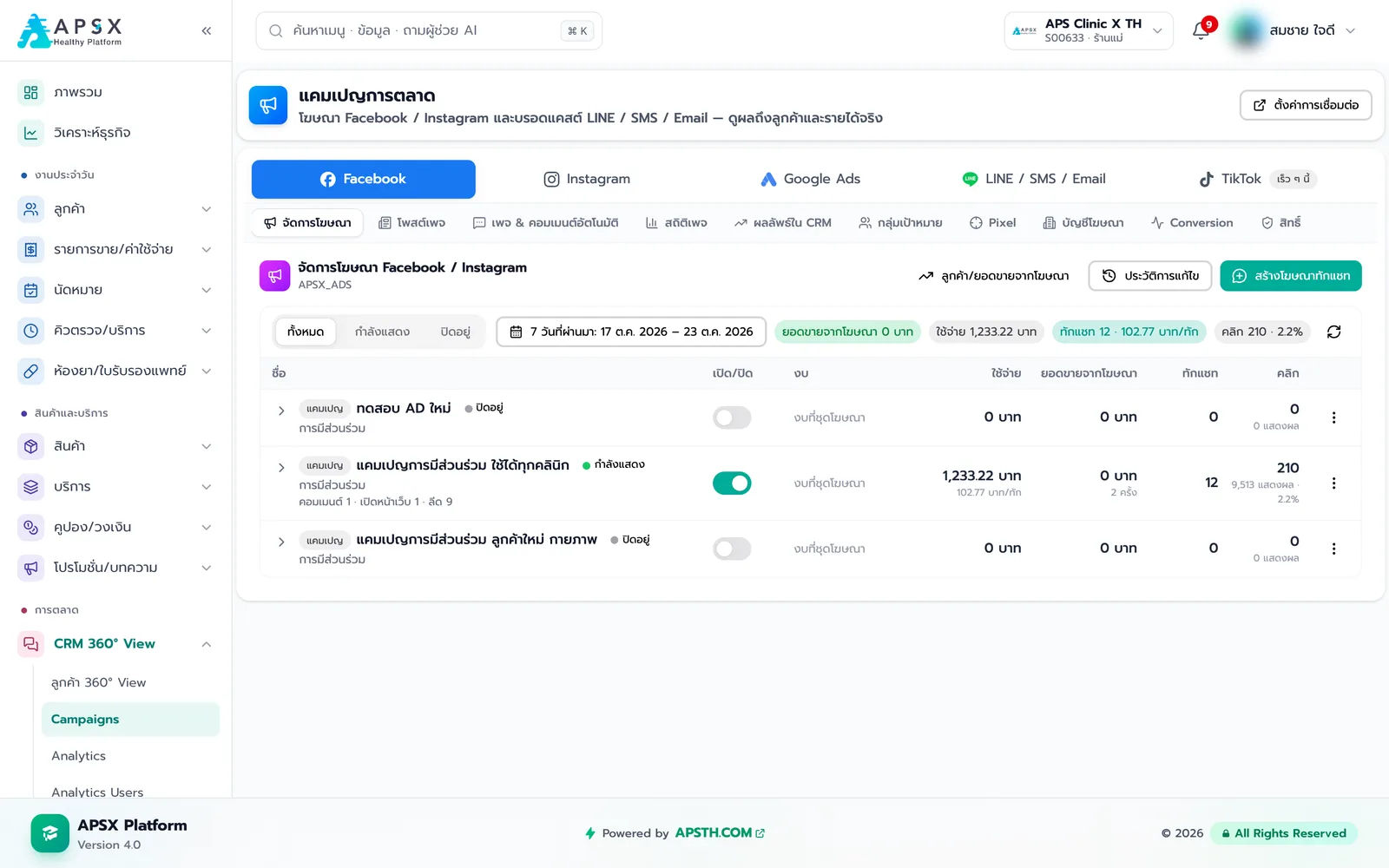Click the purple megaphone icon beside จัดการโฆษณา Facebook
This screenshot has width=1389, height=868.
(x=275, y=276)
